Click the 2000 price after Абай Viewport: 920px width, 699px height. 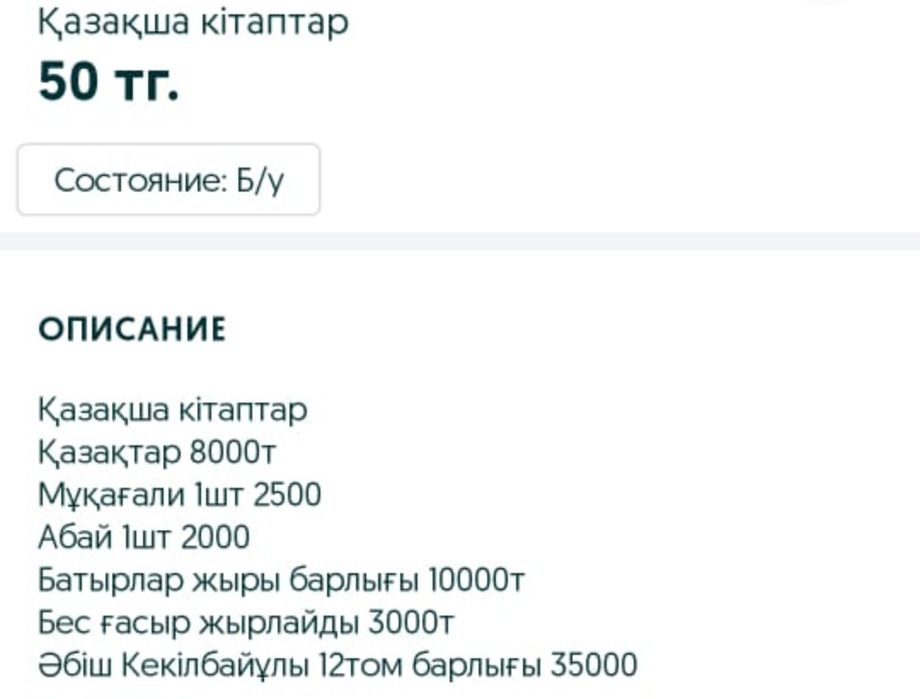pyautogui.click(x=214, y=537)
